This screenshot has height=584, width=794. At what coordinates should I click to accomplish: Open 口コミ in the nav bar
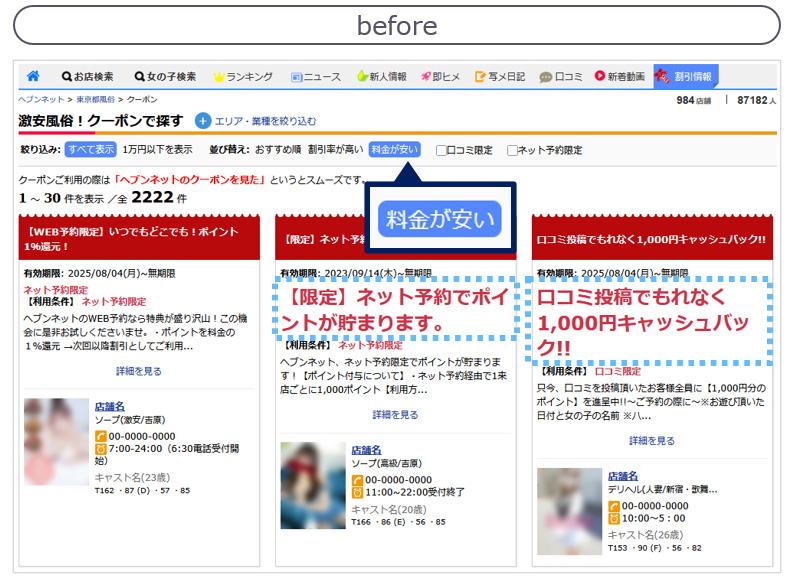[x=561, y=76]
